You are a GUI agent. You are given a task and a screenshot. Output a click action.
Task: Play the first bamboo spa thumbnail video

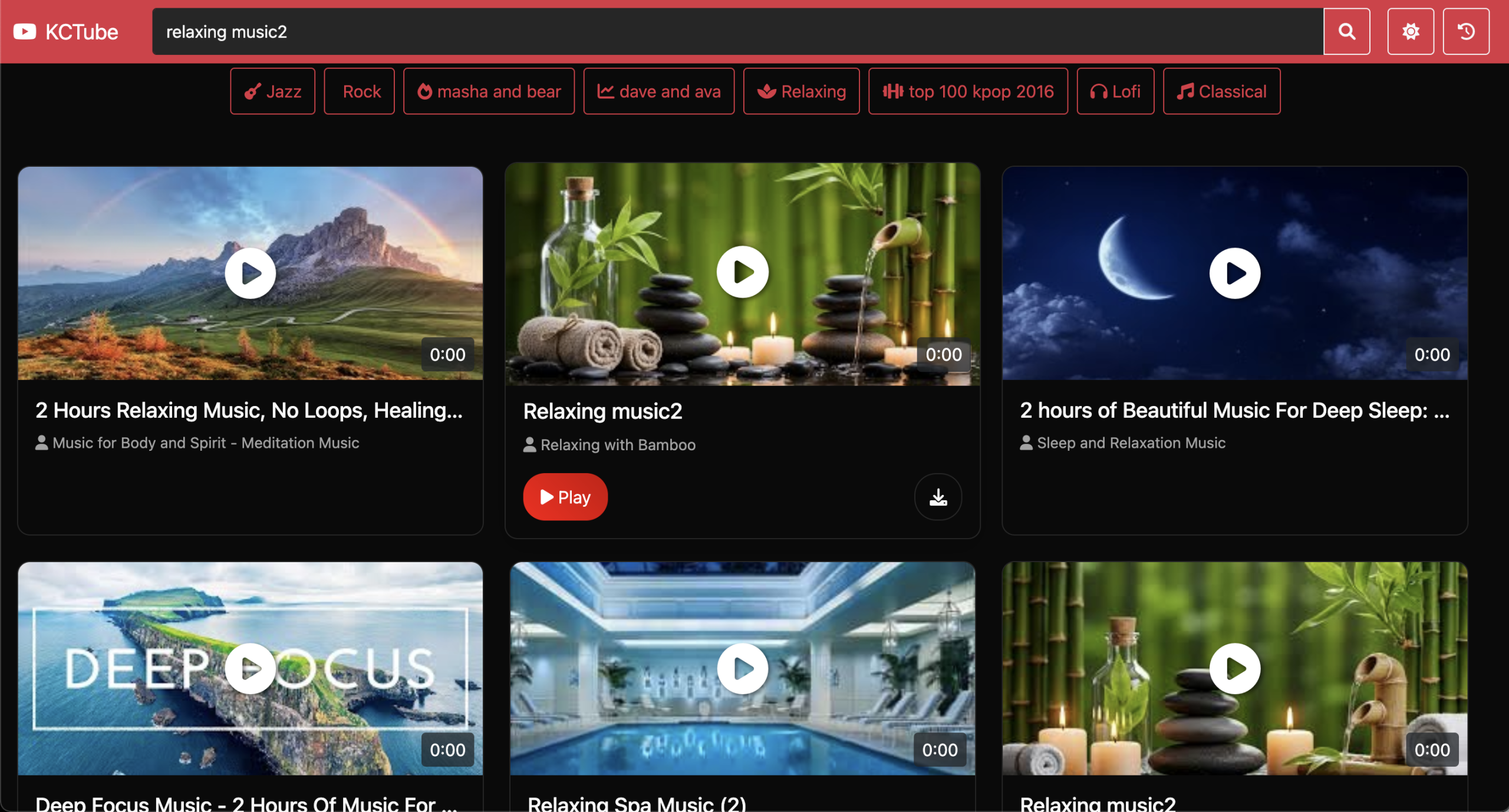[x=742, y=272]
